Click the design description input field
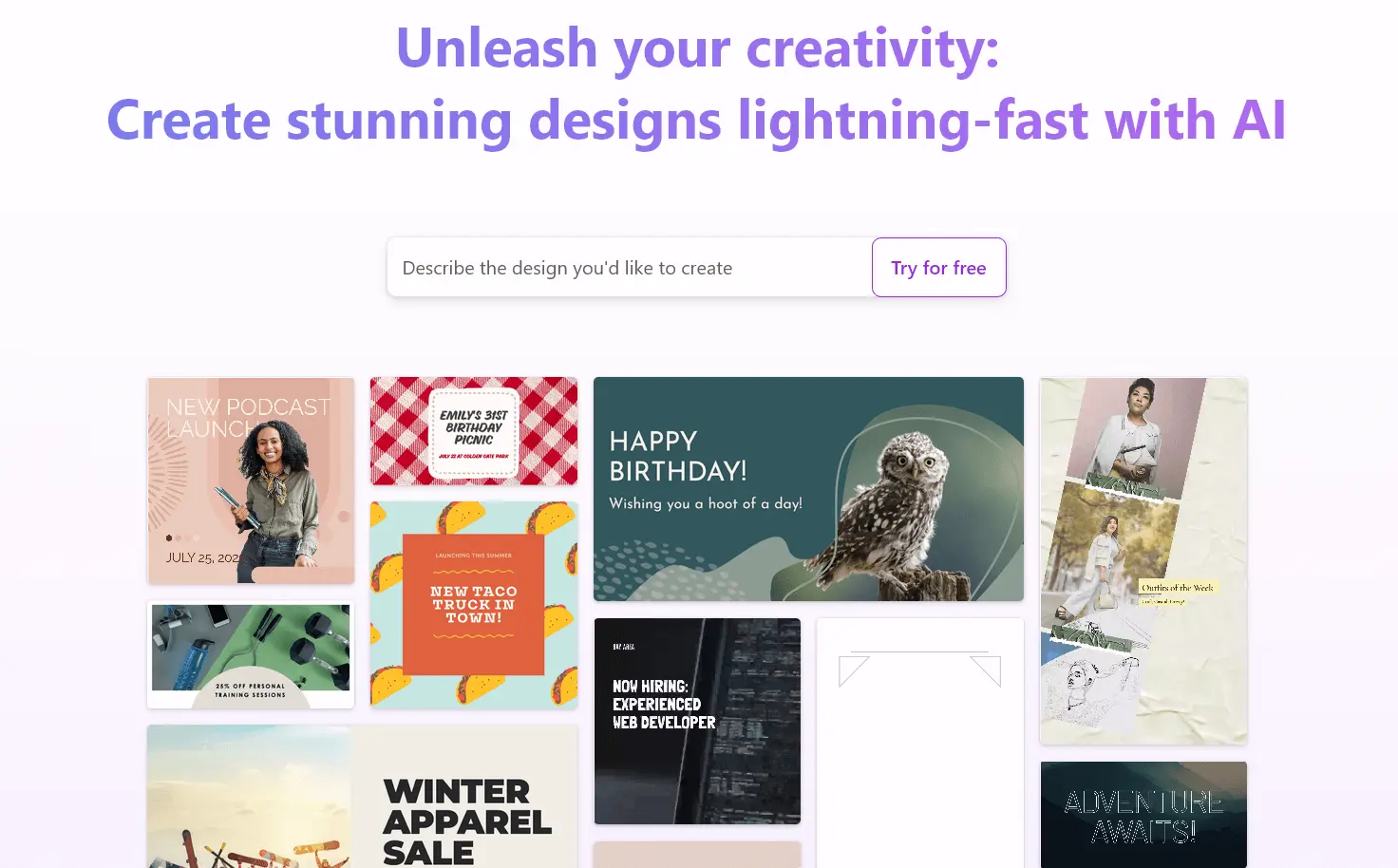Screen dimensions: 1398x868 630,268
